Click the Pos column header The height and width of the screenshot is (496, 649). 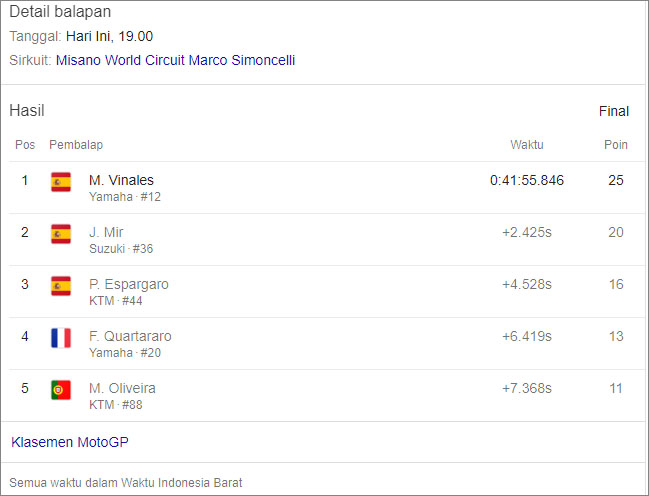click(x=25, y=145)
